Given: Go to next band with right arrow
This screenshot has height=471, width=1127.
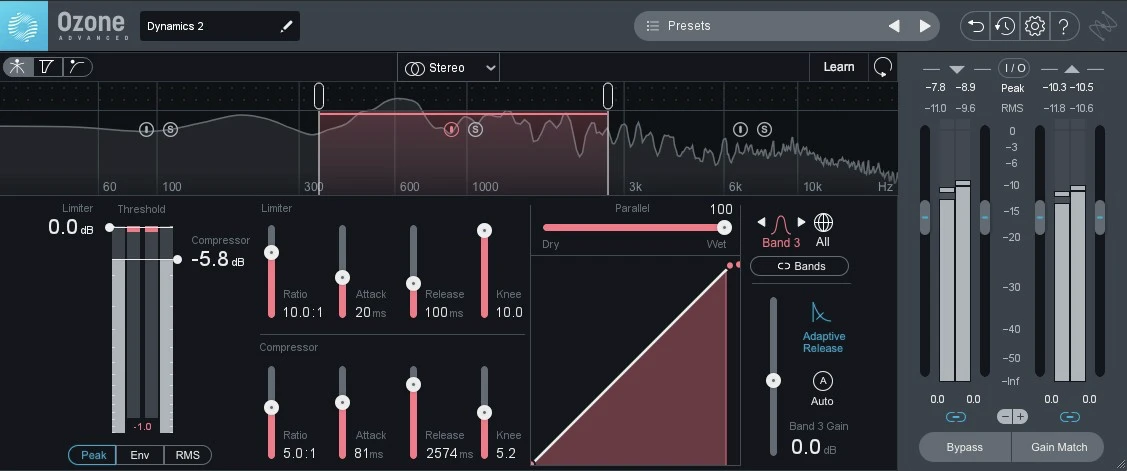Looking at the screenshot, I should click(801, 223).
